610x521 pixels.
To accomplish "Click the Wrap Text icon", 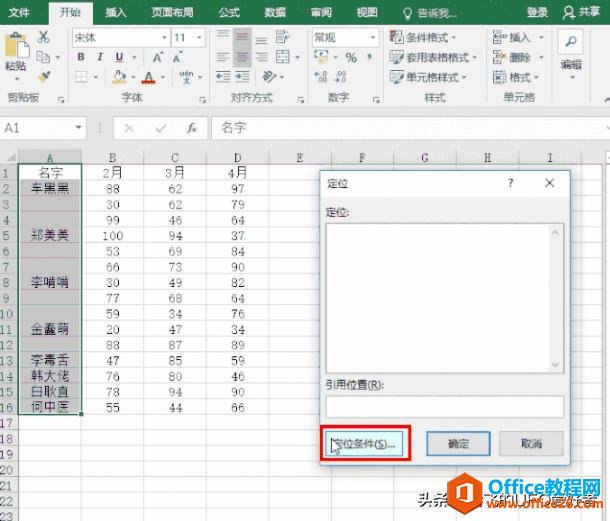I will (282, 37).
